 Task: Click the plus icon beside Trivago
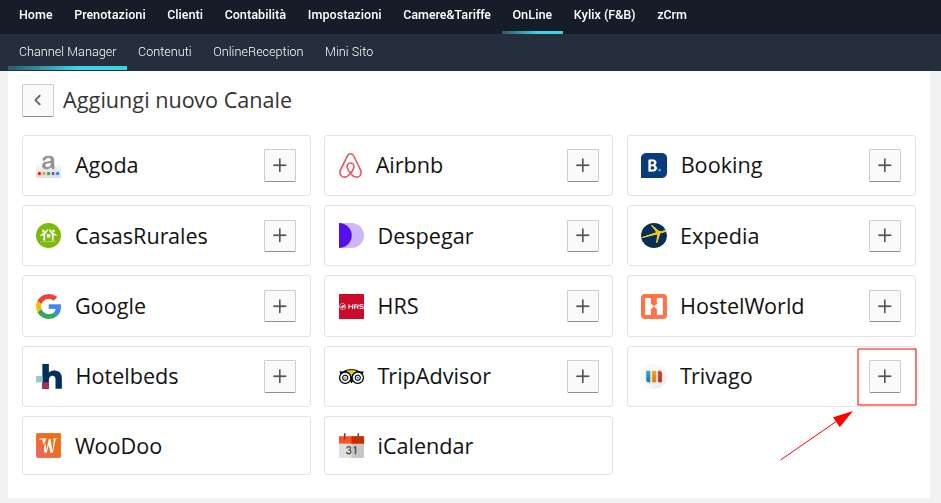click(884, 377)
